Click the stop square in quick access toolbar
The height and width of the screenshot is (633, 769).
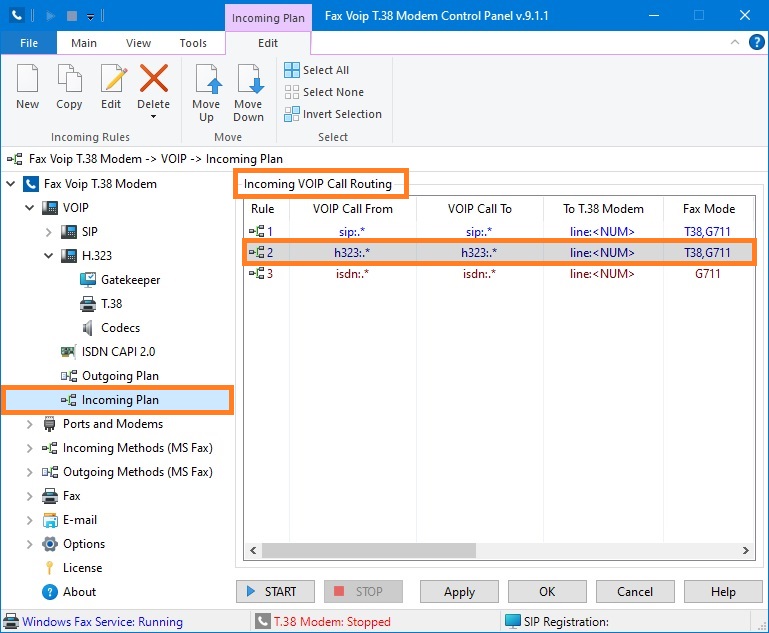tap(72, 16)
